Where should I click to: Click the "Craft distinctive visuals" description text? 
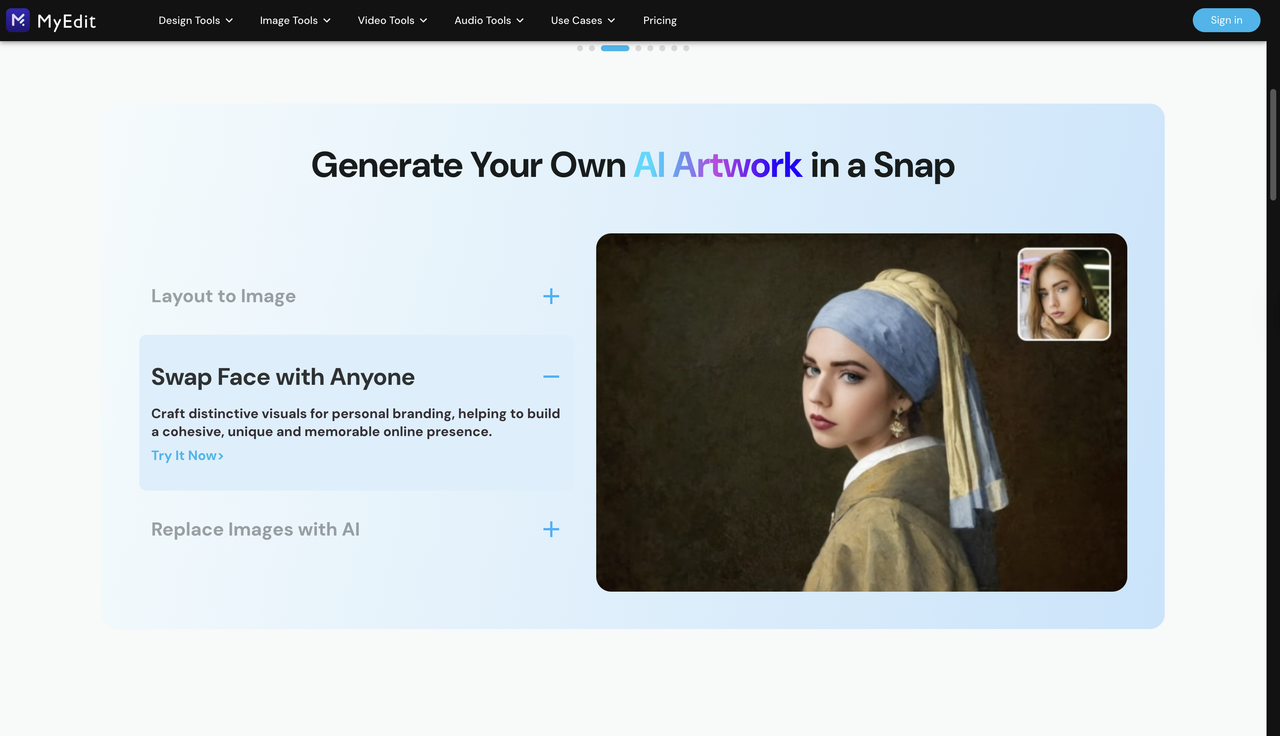[356, 423]
